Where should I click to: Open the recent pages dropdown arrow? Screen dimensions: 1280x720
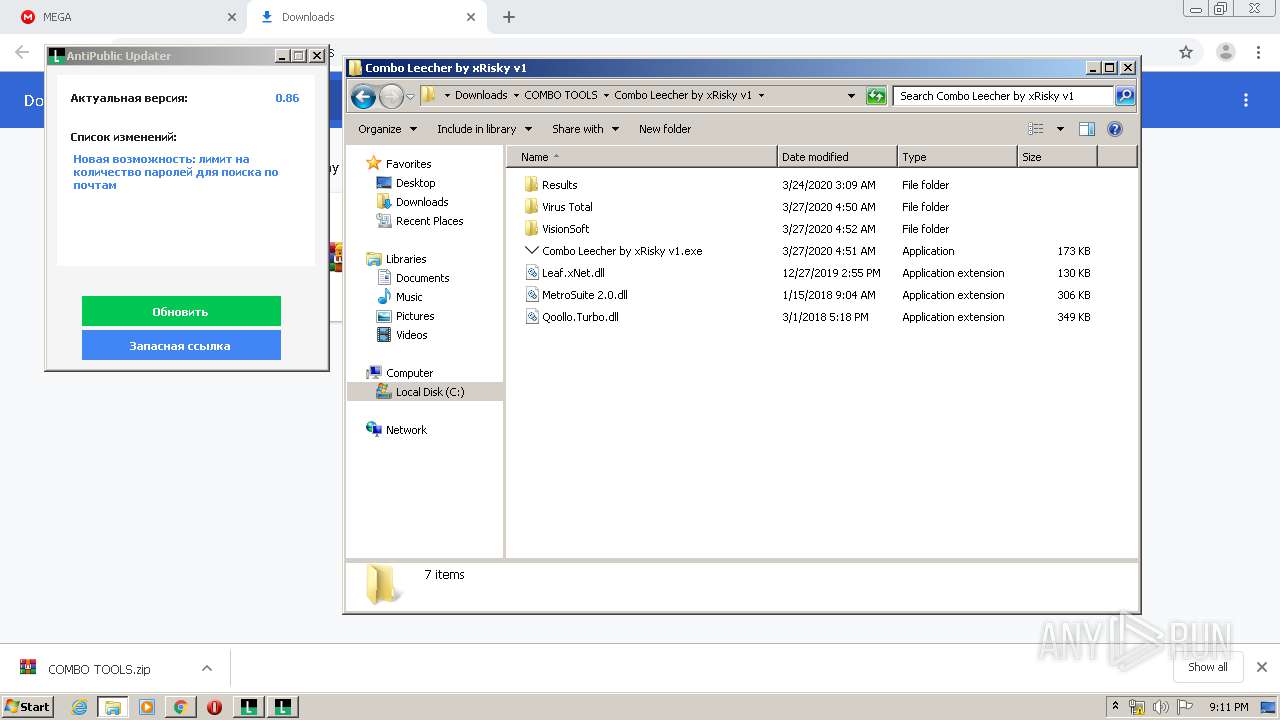[x=410, y=96]
